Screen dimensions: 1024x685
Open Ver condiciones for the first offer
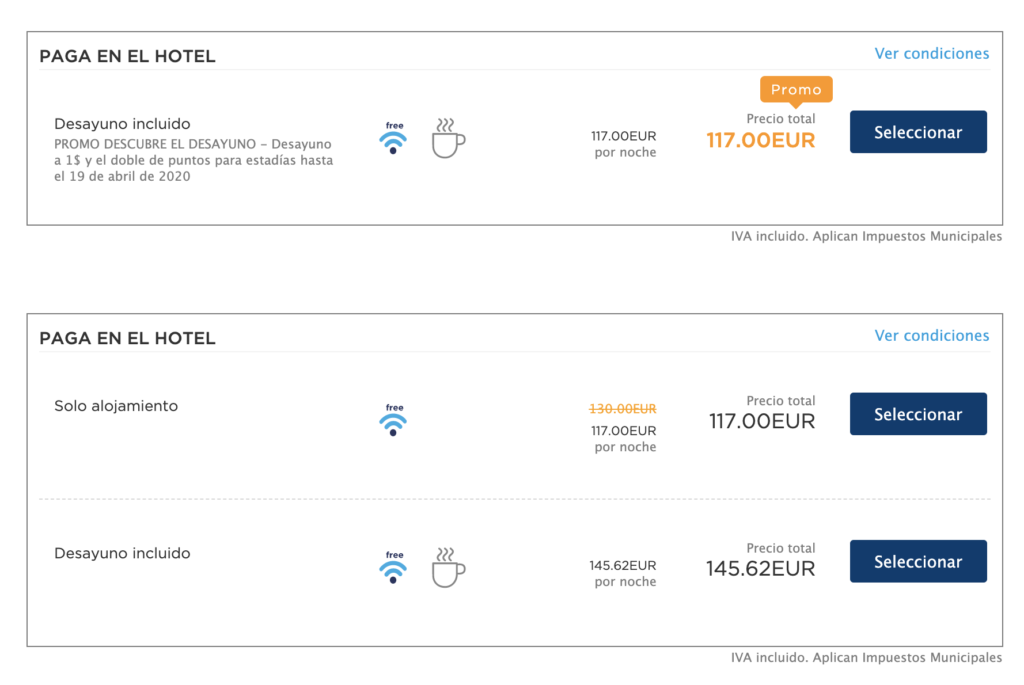[x=932, y=54]
